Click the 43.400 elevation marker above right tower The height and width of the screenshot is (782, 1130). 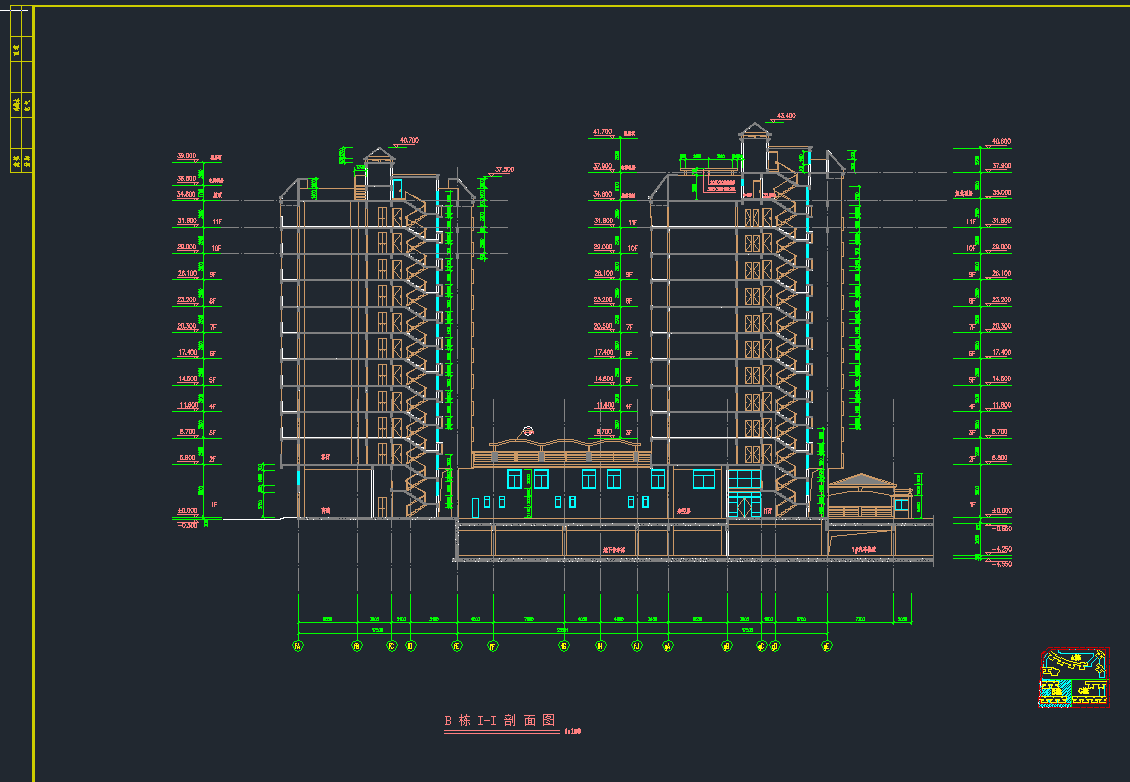783,116
